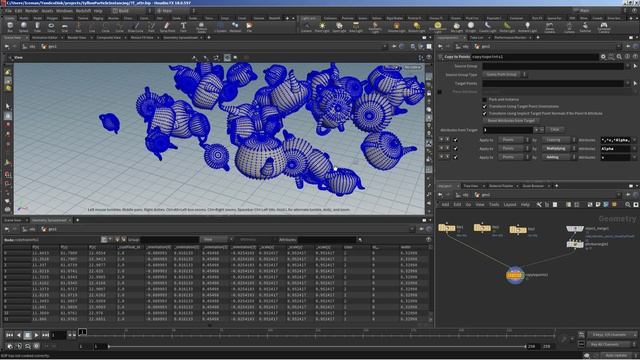Click the object_merge1 node
This screenshot has width=640, height=360.
574,229
